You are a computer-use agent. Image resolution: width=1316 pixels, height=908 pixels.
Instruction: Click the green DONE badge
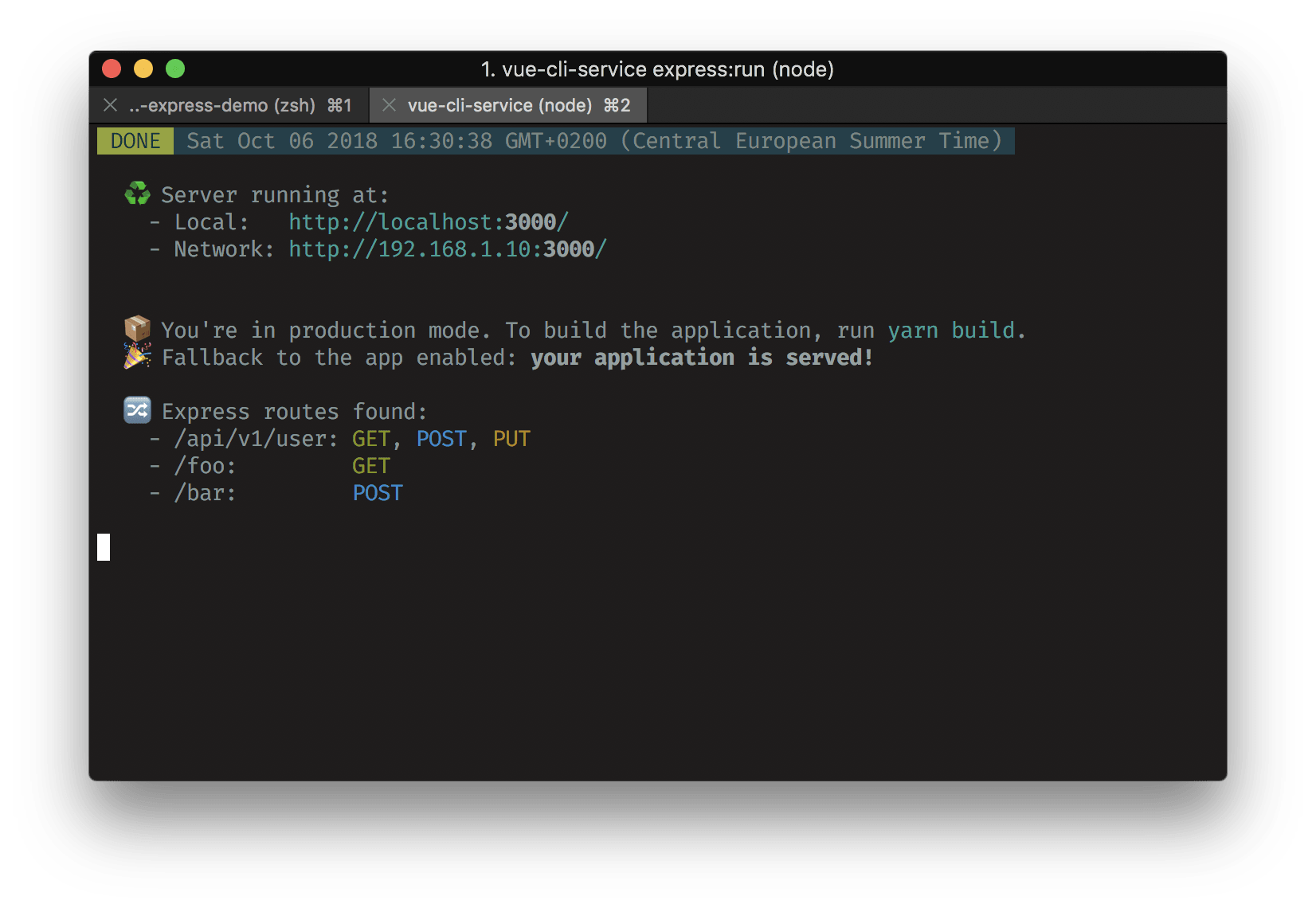(135, 141)
